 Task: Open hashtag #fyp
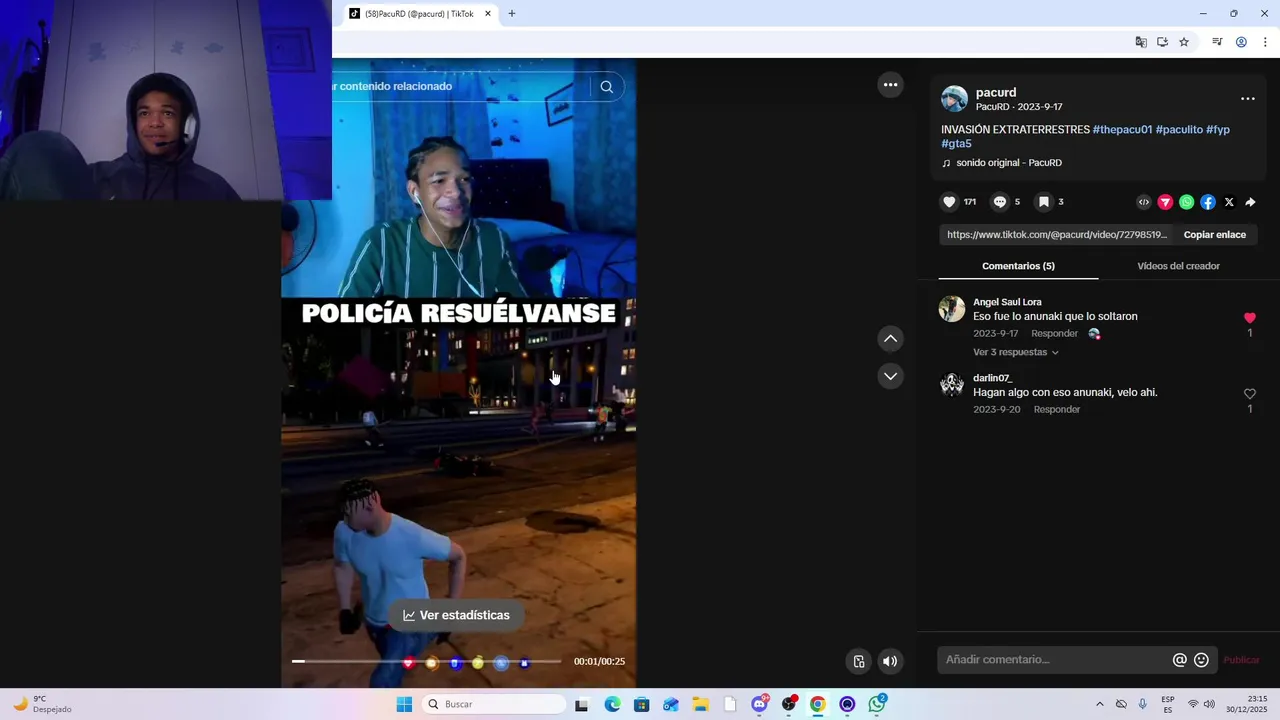[x=1218, y=130]
